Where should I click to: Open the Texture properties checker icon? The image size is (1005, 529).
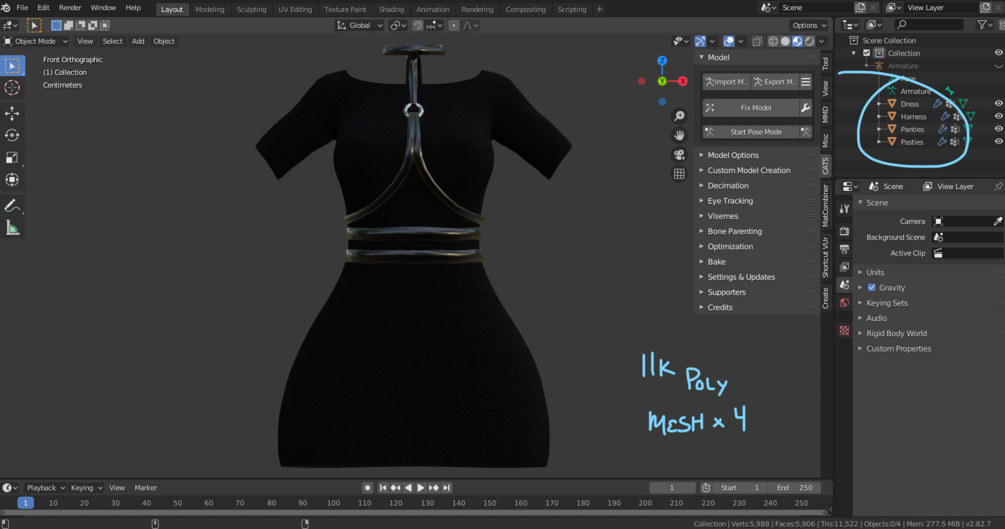844,331
